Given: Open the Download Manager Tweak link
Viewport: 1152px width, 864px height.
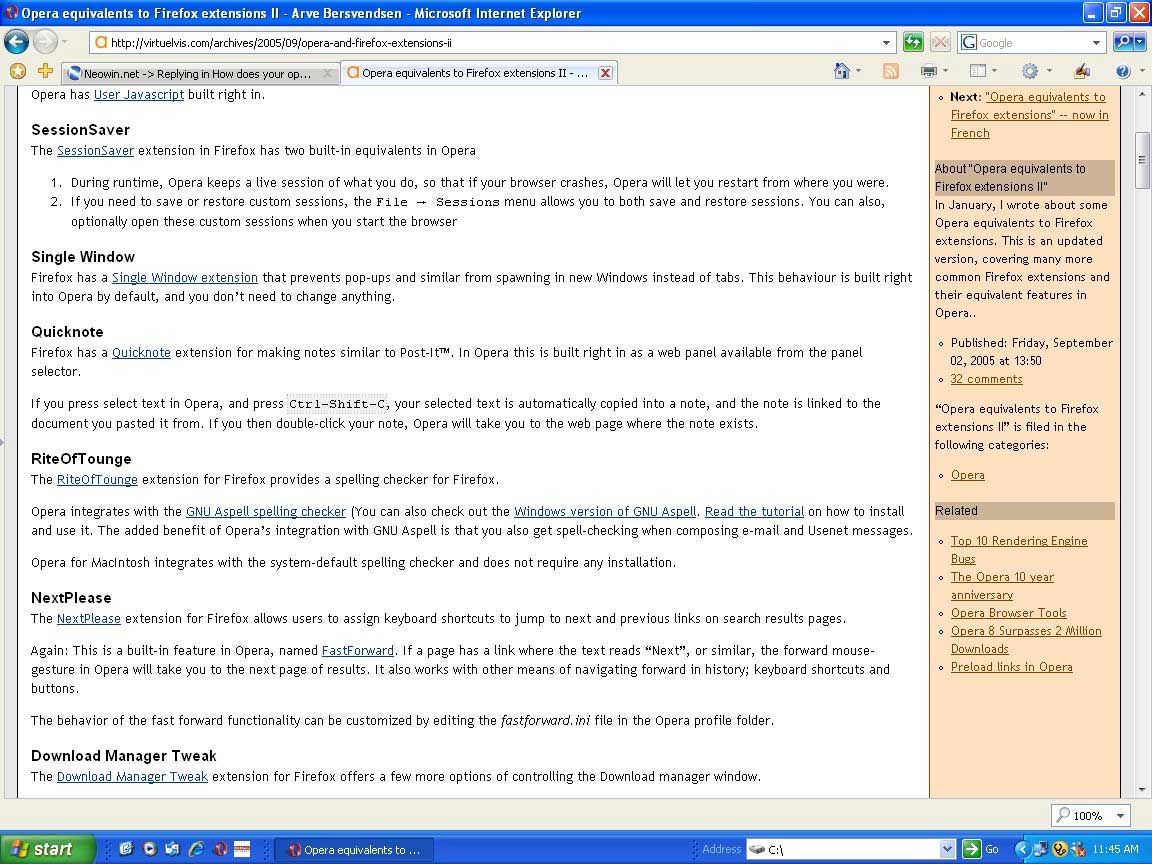Looking at the screenshot, I should [132, 776].
